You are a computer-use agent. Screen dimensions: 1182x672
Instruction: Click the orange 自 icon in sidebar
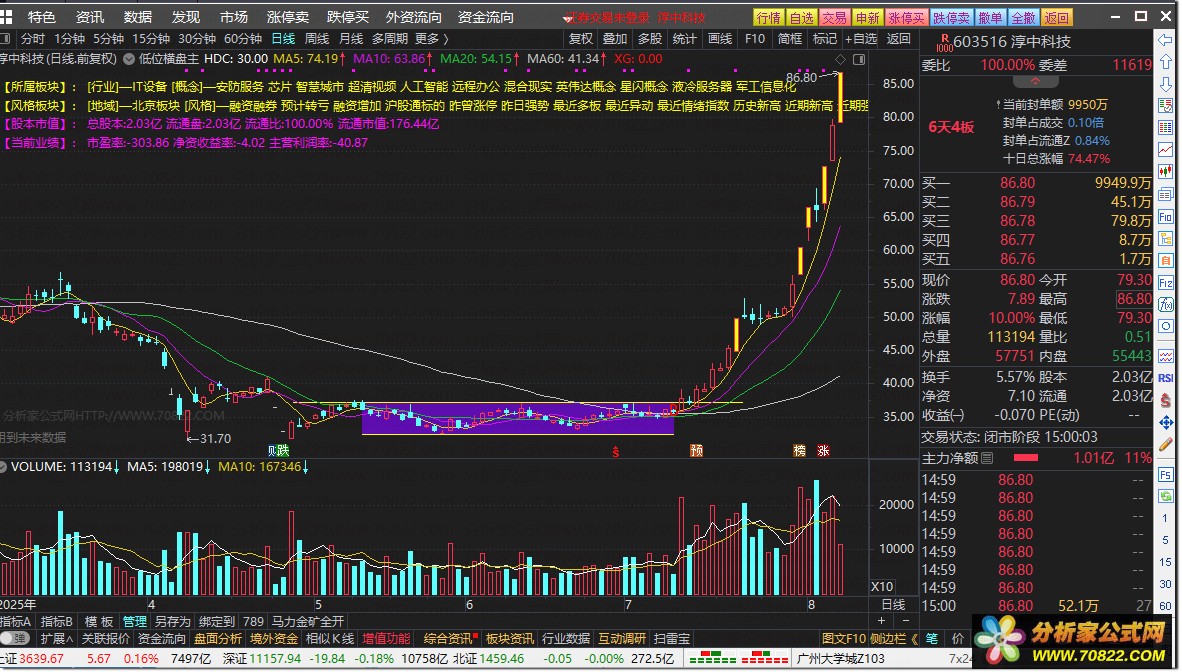pos(1165,261)
